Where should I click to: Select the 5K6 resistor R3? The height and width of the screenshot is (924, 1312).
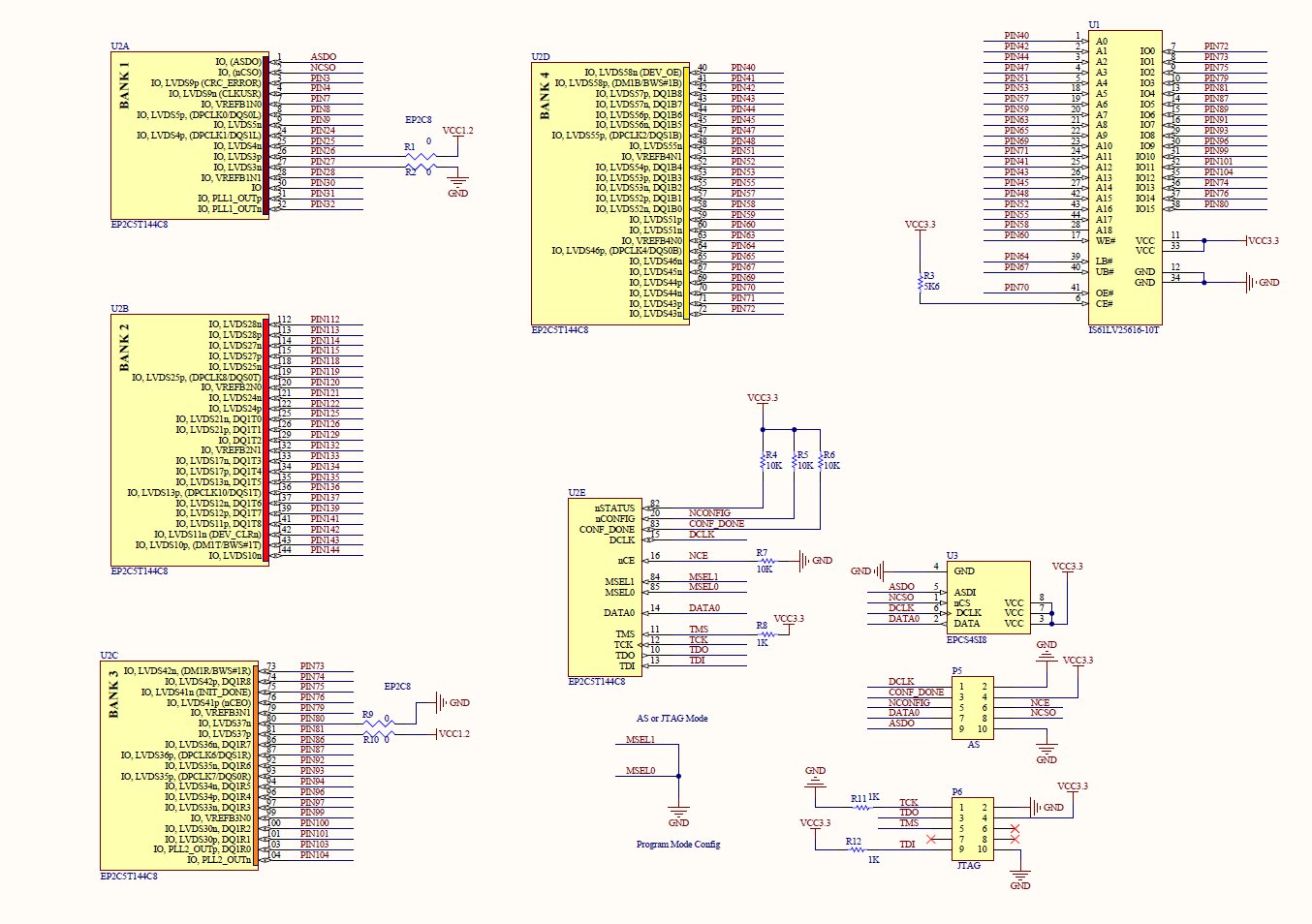(921, 282)
